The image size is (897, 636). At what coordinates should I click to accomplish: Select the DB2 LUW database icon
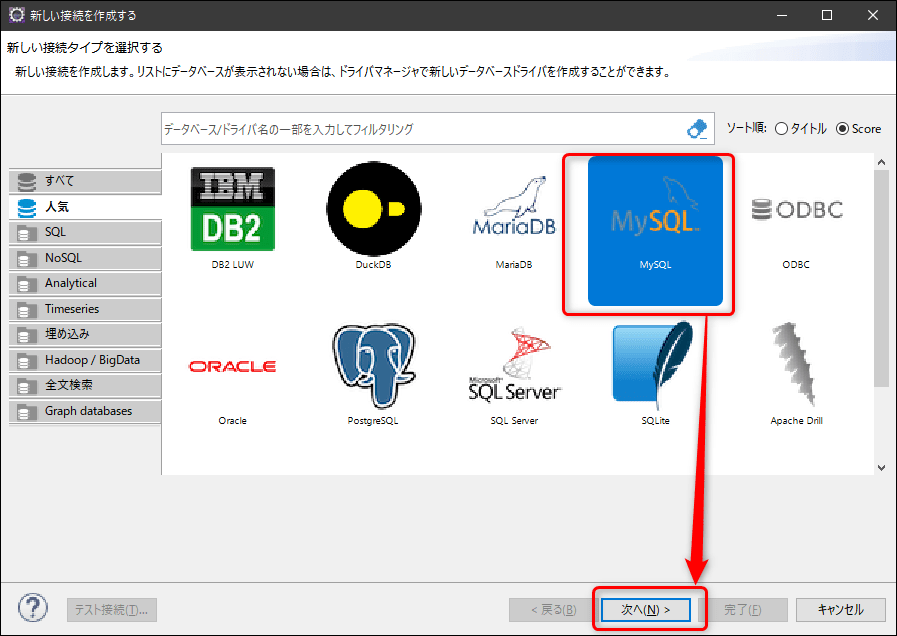pyautogui.click(x=233, y=209)
